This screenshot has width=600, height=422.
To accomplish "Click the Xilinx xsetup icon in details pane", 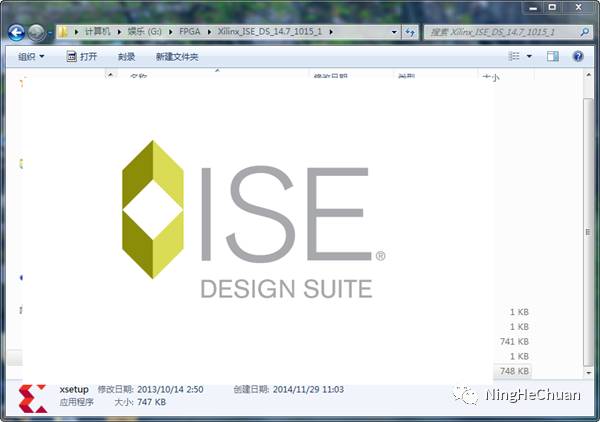I will (x=34, y=395).
